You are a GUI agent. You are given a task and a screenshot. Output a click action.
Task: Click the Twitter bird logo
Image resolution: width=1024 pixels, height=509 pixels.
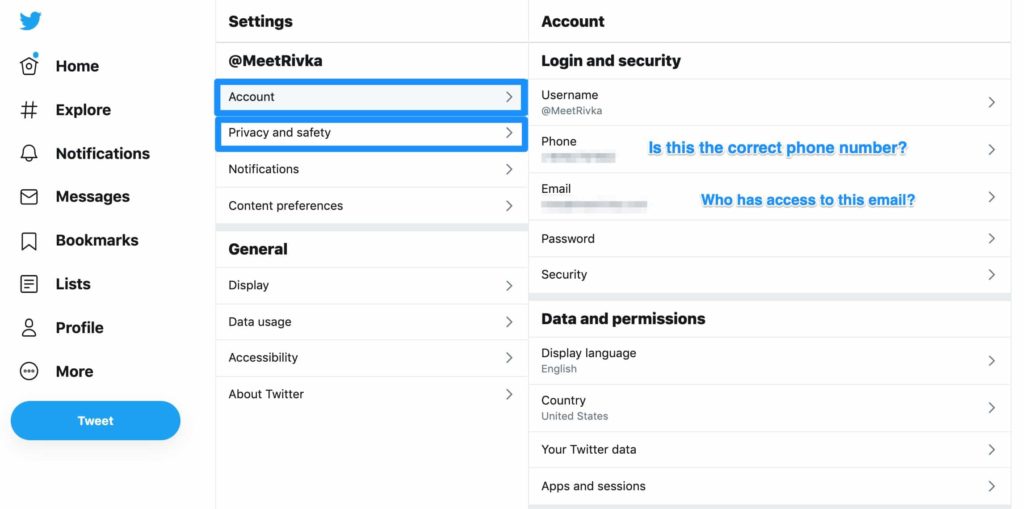(30, 21)
